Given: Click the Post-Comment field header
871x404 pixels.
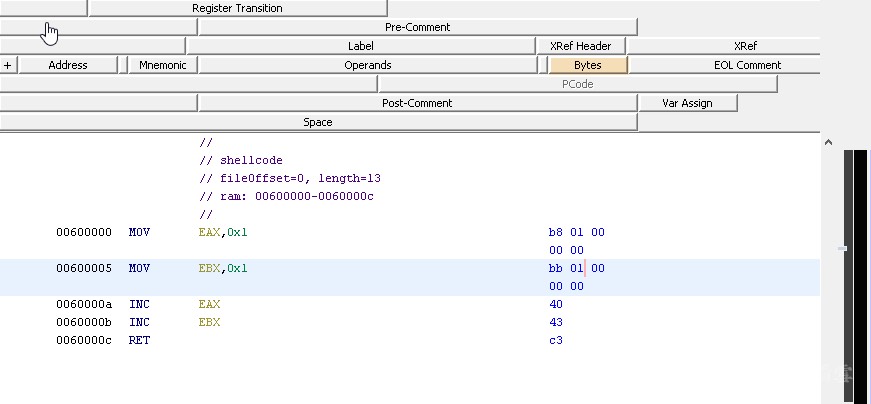Looking at the screenshot, I should point(417,103).
